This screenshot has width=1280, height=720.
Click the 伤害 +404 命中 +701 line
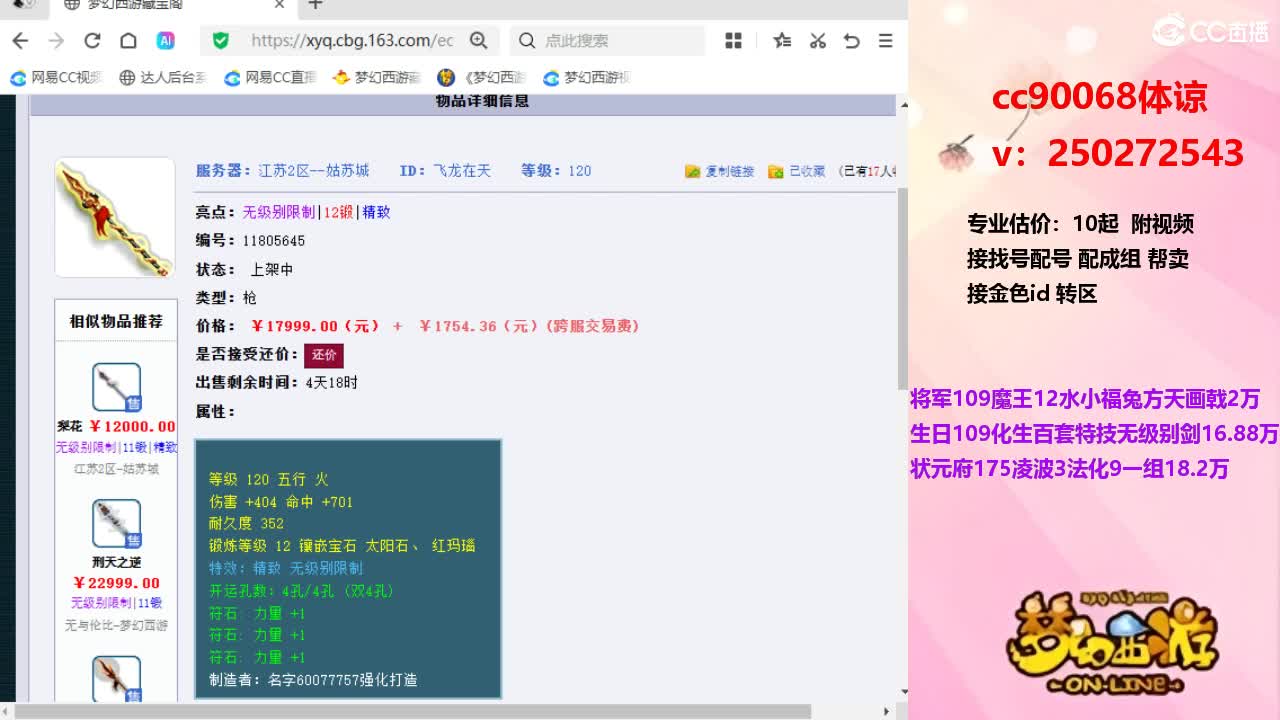point(281,502)
